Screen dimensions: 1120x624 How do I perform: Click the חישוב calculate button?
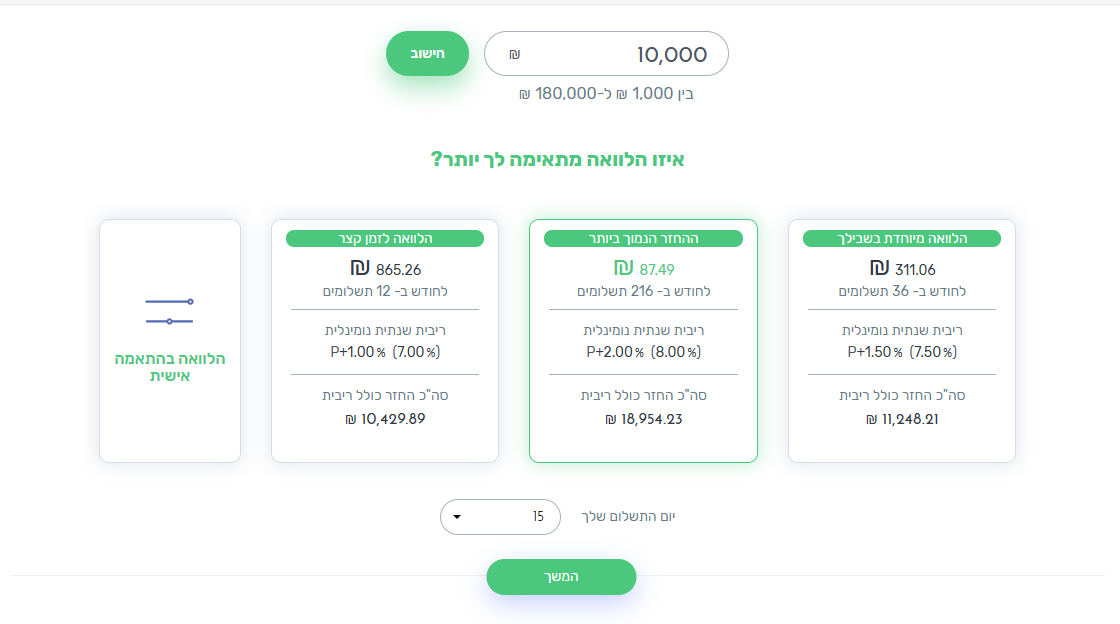[427, 54]
